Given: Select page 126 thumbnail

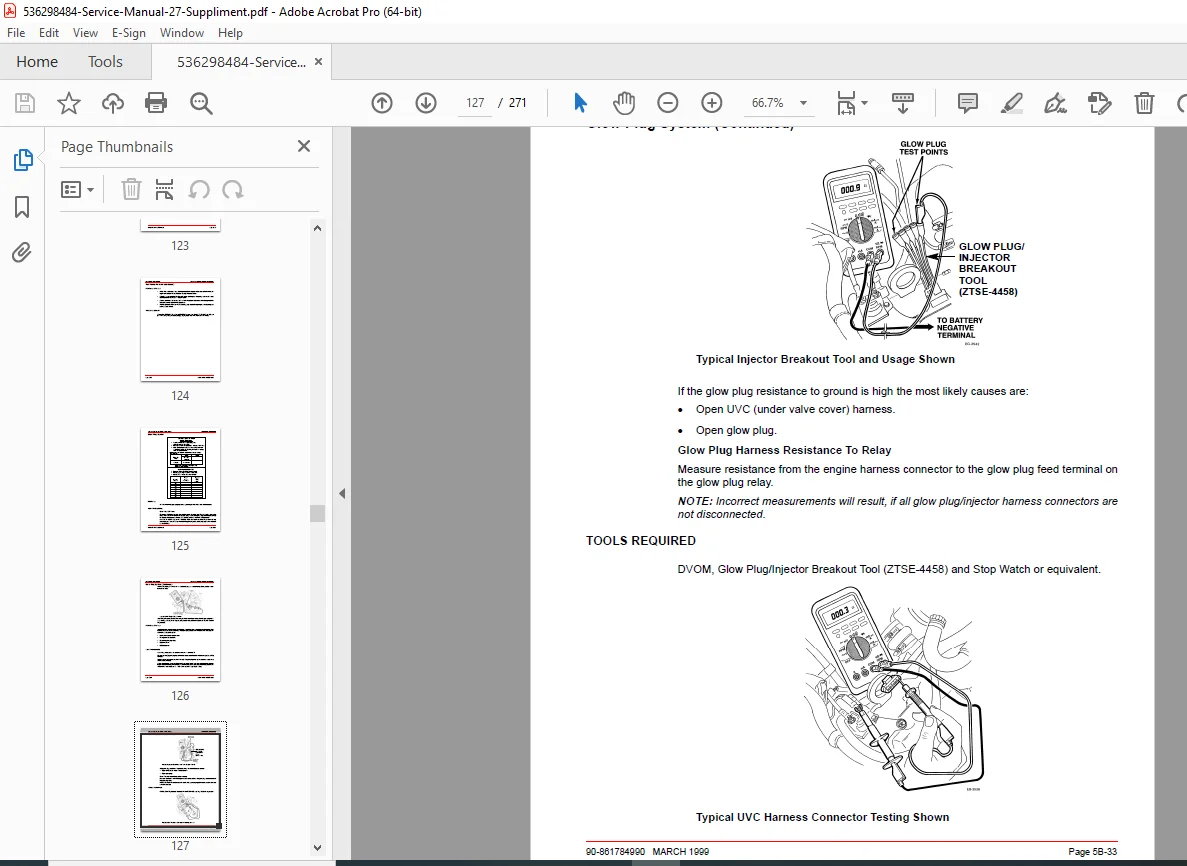Looking at the screenshot, I should [180, 629].
